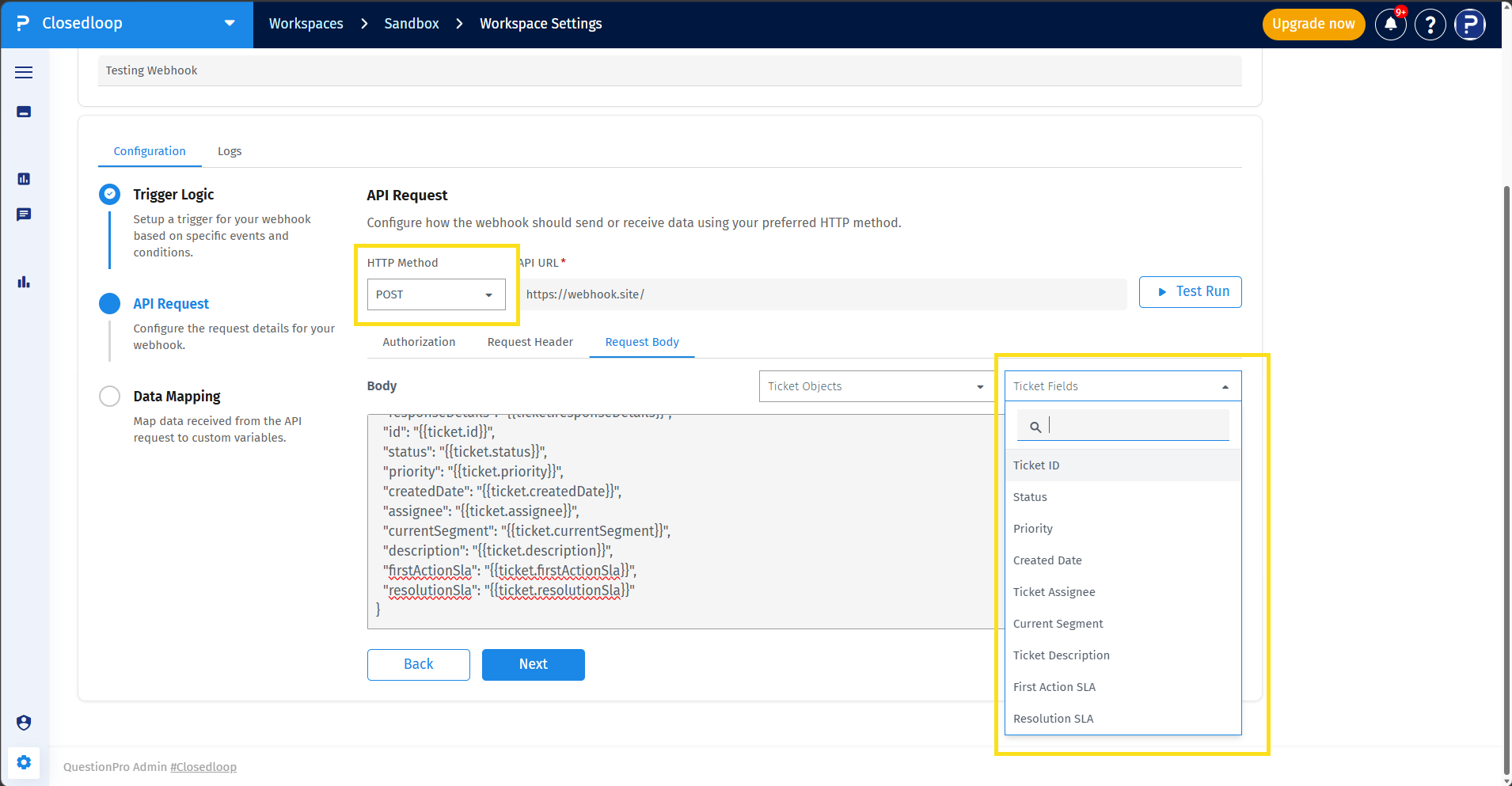1512x786 pixels.
Task: Click the Back button
Action: coord(419,665)
